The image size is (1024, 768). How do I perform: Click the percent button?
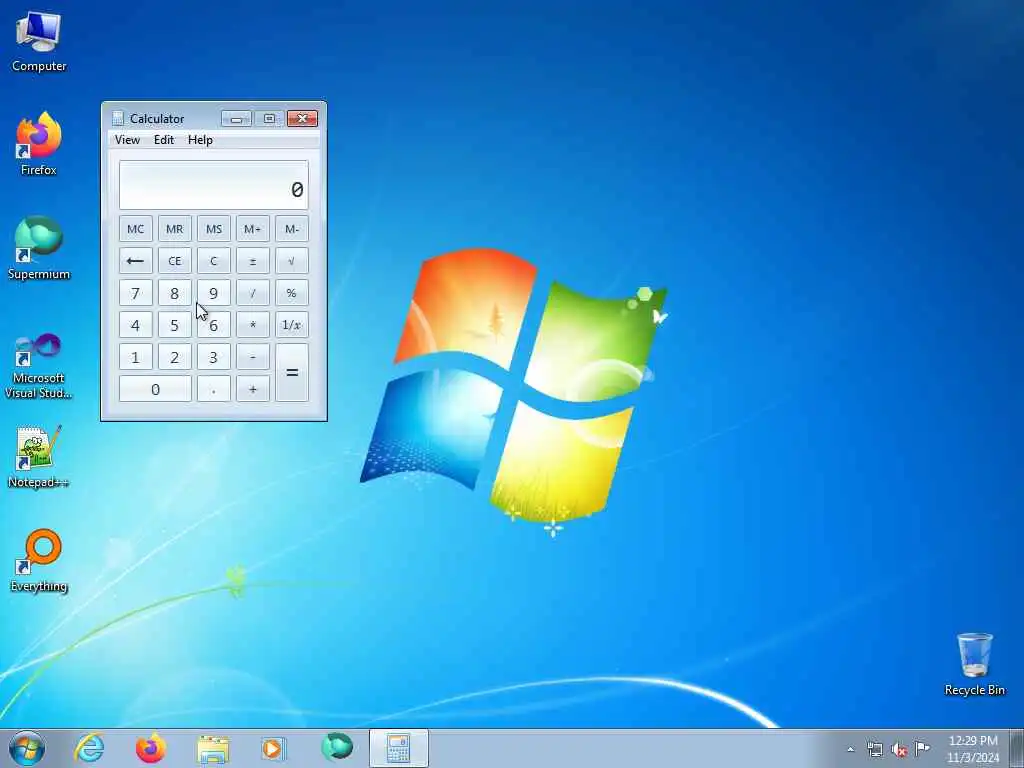point(292,293)
